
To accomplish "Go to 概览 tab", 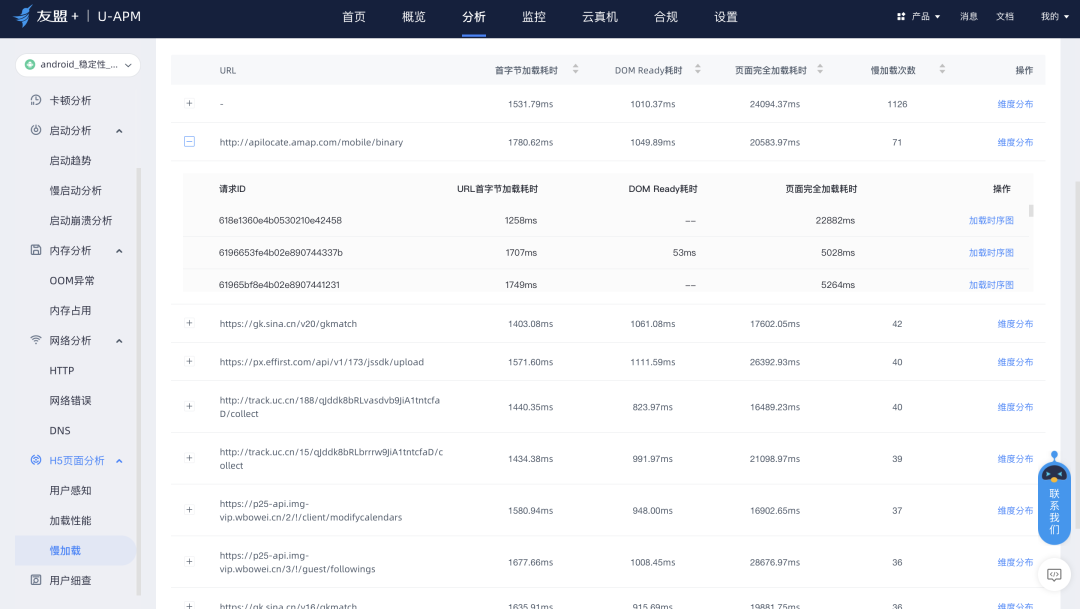I will [414, 17].
